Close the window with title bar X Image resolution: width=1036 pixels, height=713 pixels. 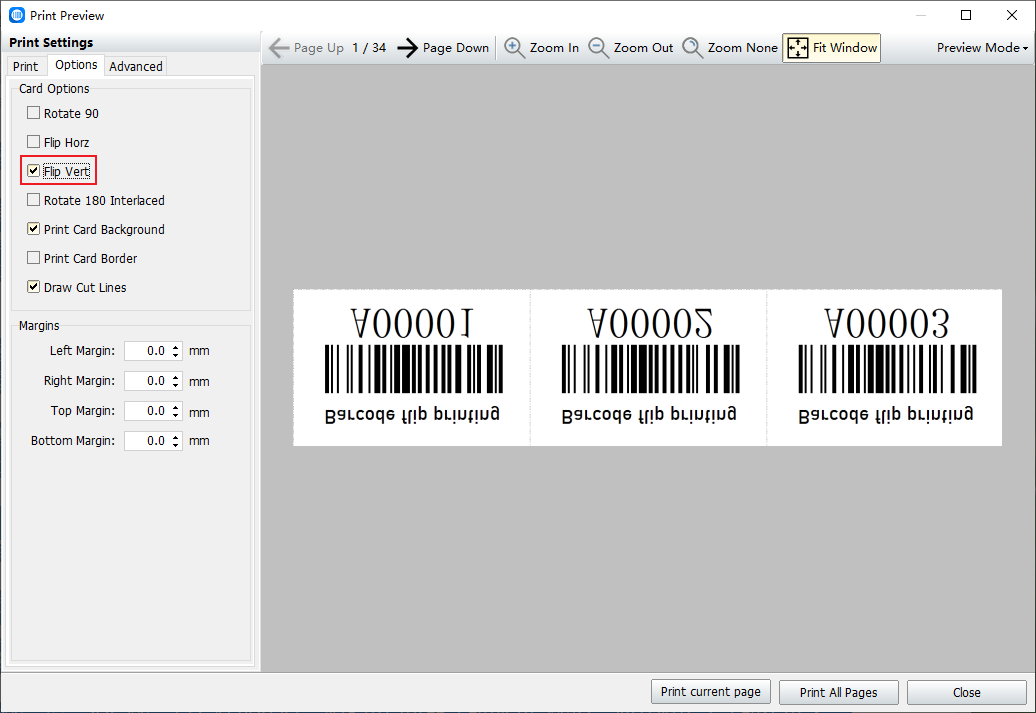(1012, 15)
